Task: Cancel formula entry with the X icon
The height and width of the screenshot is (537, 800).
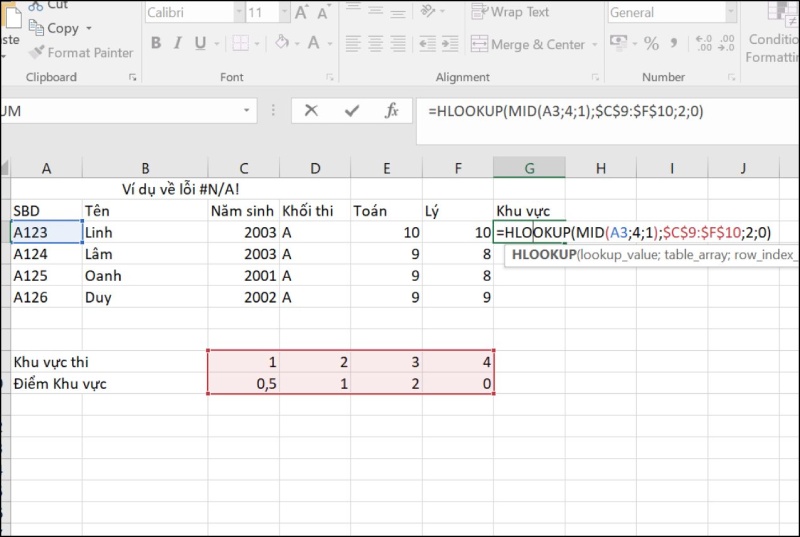Action: (311, 111)
